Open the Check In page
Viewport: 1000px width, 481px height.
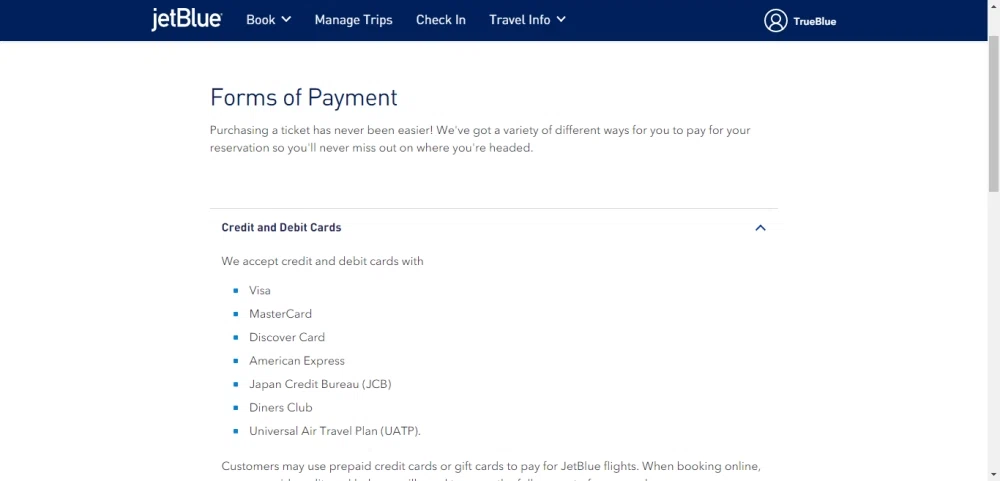441,20
